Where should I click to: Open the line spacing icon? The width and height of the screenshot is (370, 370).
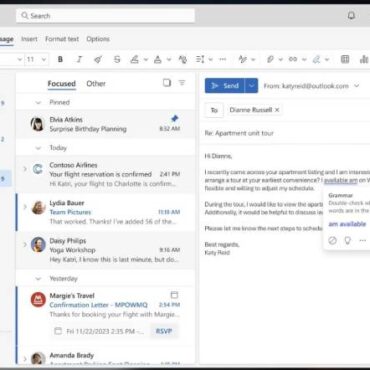coord(200,59)
